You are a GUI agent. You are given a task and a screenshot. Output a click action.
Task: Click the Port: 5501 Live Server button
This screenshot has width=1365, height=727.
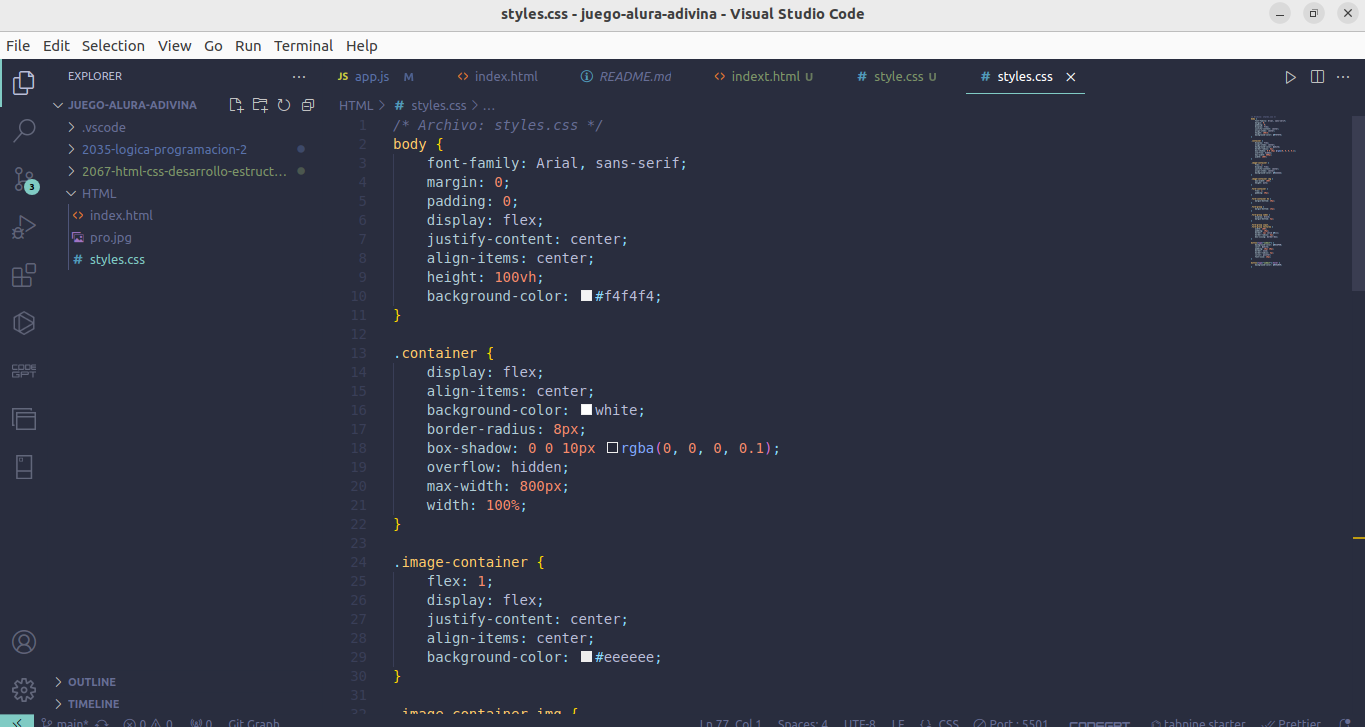coord(1013,723)
